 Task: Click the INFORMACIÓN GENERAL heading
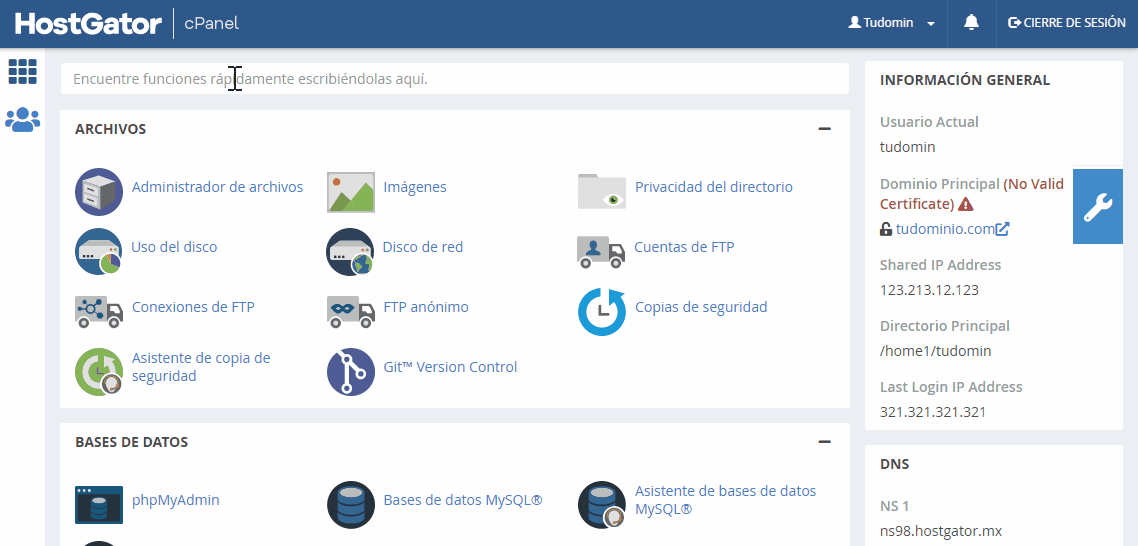pyautogui.click(x=965, y=80)
